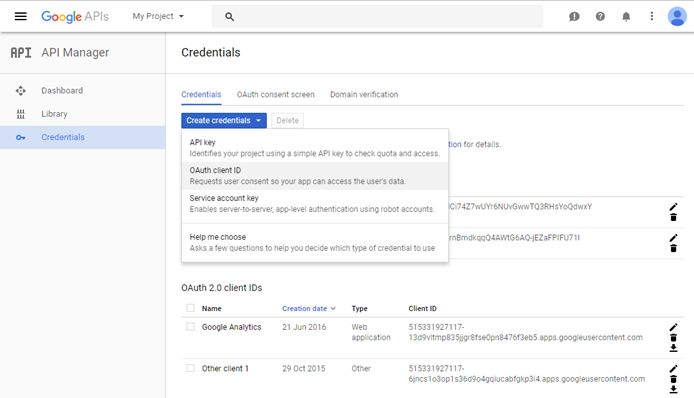694x398 pixels.
Task: Edit the Other client 1 entry
Action: [673, 369]
